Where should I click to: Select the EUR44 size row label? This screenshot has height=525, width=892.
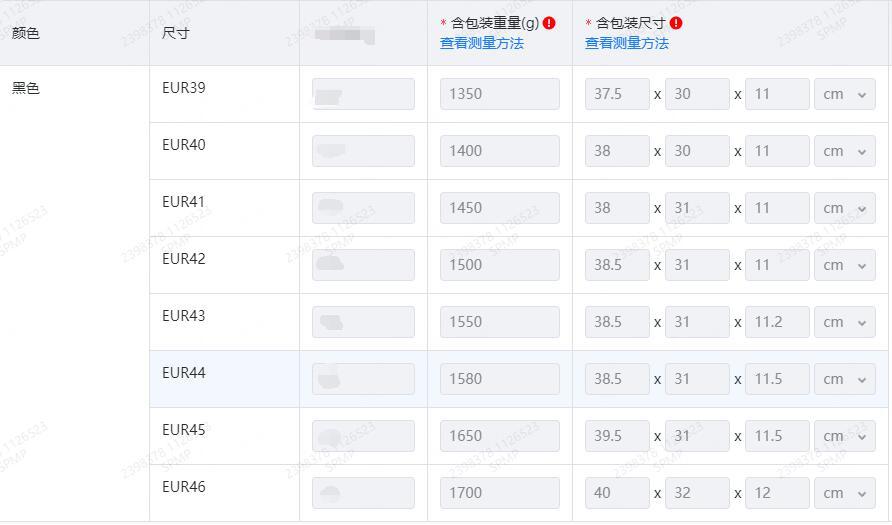point(184,373)
